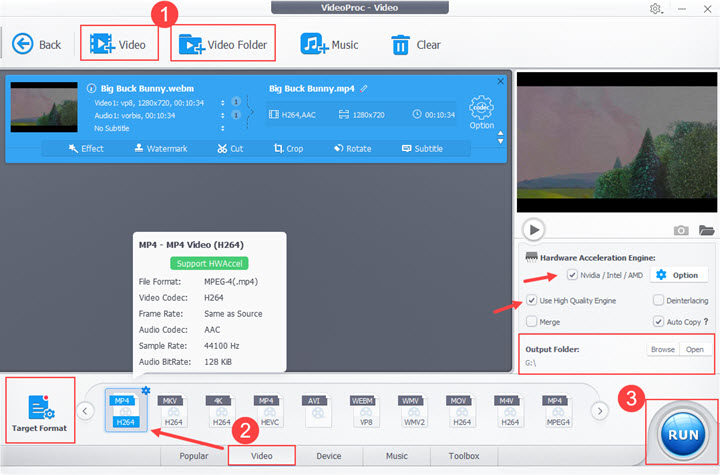The width and height of the screenshot is (720, 475).
Task: Switch to the Video tab
Action: [x=261, y=456]
